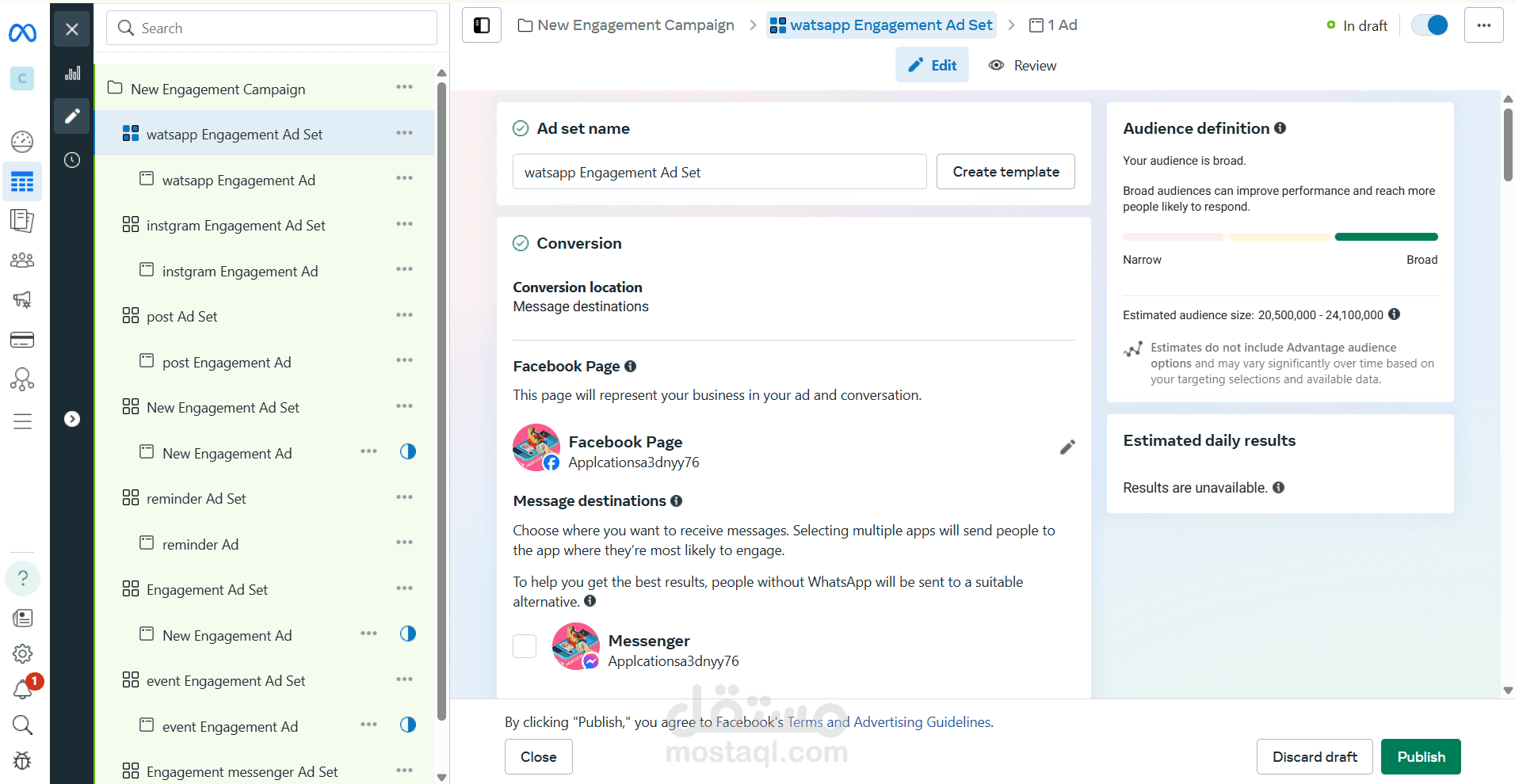Select watsapp Engagement Ad in tree

click(x=239, y=181)
